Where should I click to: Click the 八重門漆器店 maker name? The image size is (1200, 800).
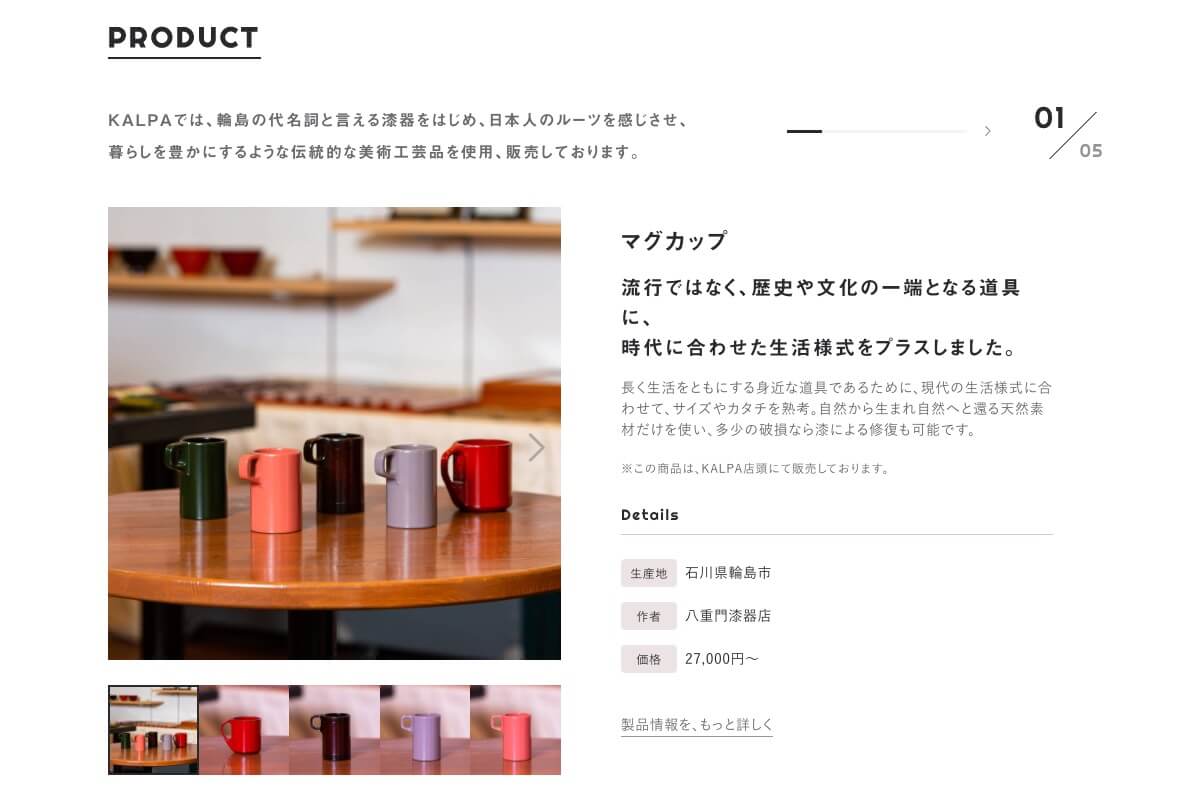click(x=728, y=616)
